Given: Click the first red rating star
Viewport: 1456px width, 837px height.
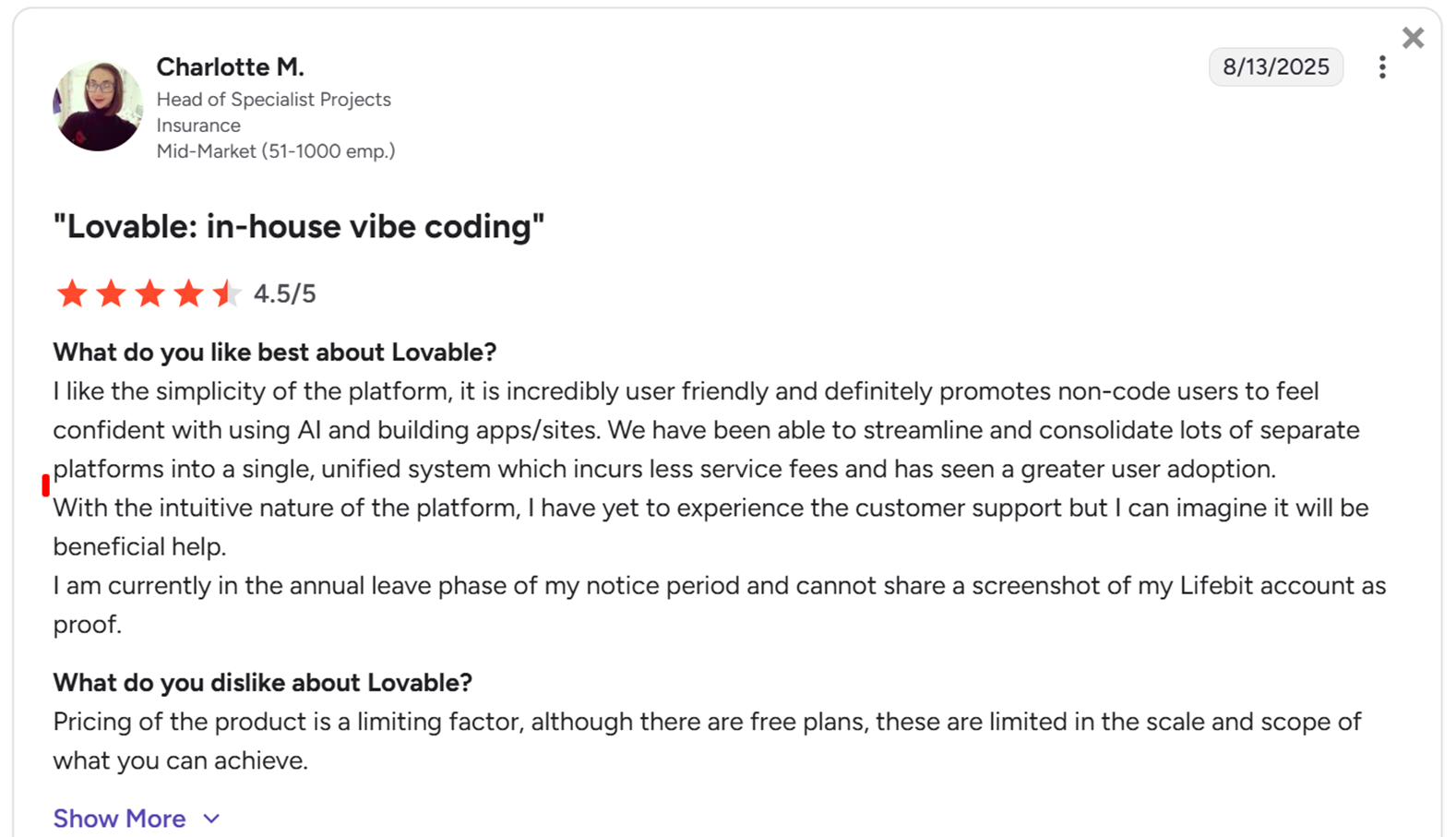Looking at the screenshot, I should [73, 293].
